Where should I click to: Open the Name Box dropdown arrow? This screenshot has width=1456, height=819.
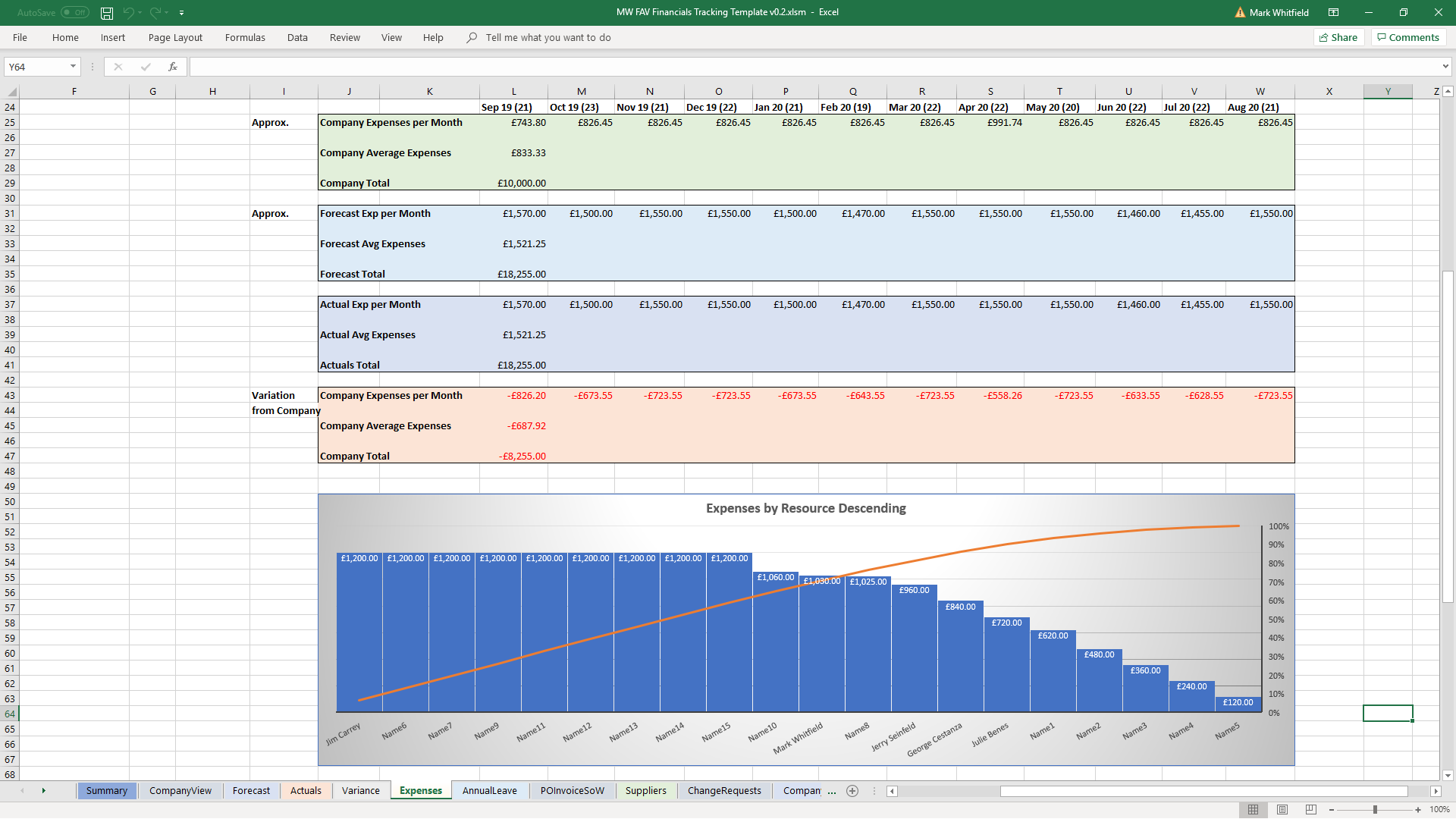(x=73, y=67)
